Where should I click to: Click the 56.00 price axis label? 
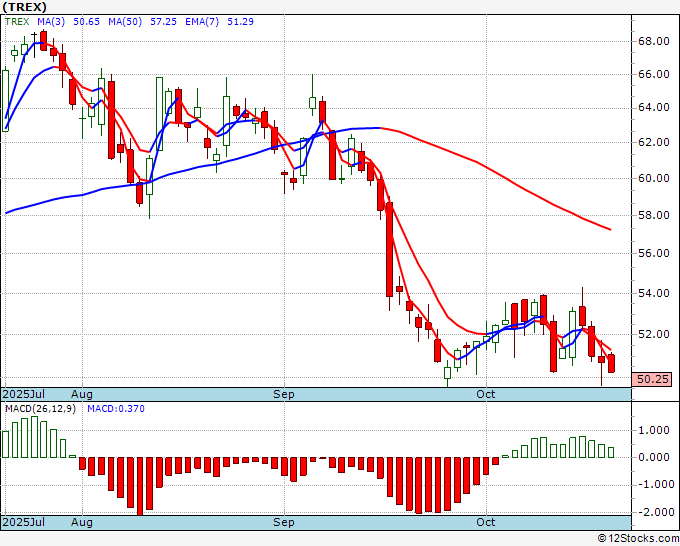[x=654, y=253]
